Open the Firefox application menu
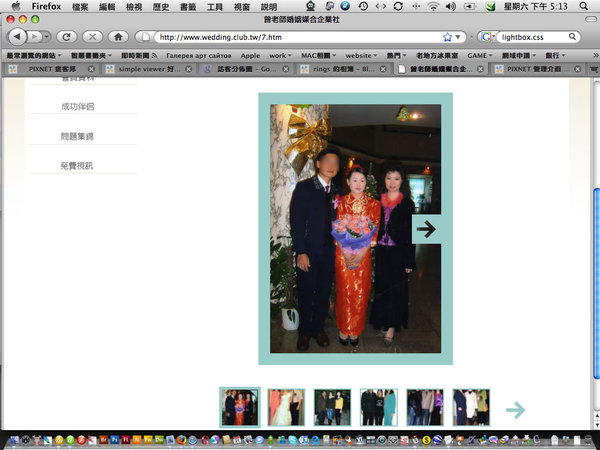This screenshot has width=600, height=450. (46, 7)
